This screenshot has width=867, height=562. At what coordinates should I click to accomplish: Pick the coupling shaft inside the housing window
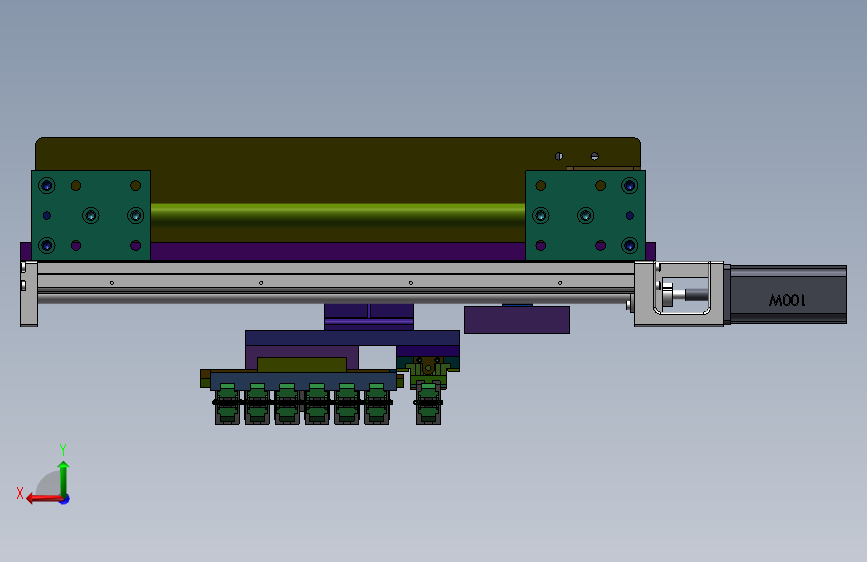point(686,294)
